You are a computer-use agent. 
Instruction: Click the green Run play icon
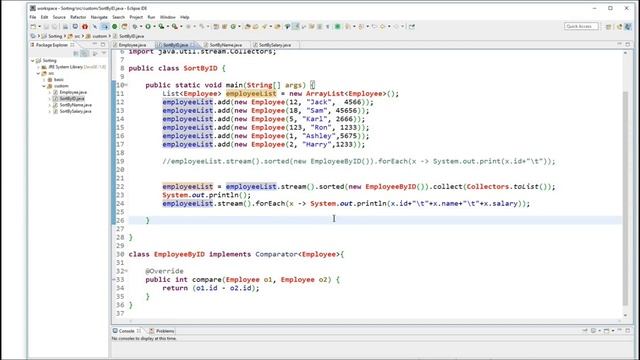148,27
